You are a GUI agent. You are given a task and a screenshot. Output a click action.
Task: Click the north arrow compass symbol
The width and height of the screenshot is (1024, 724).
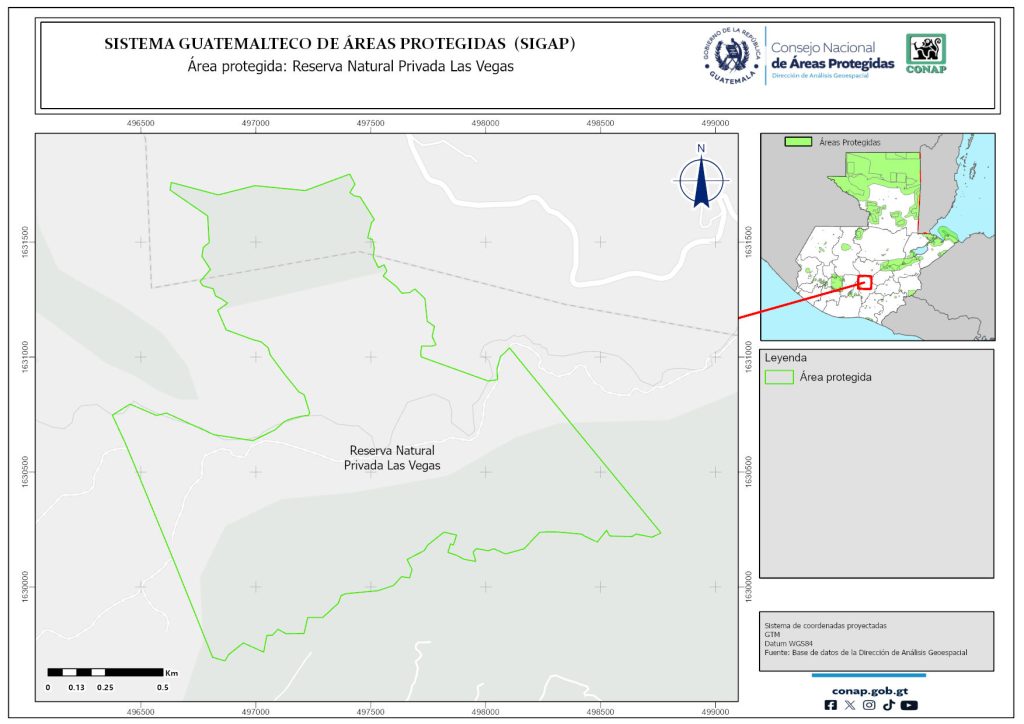tap(702, 177)
